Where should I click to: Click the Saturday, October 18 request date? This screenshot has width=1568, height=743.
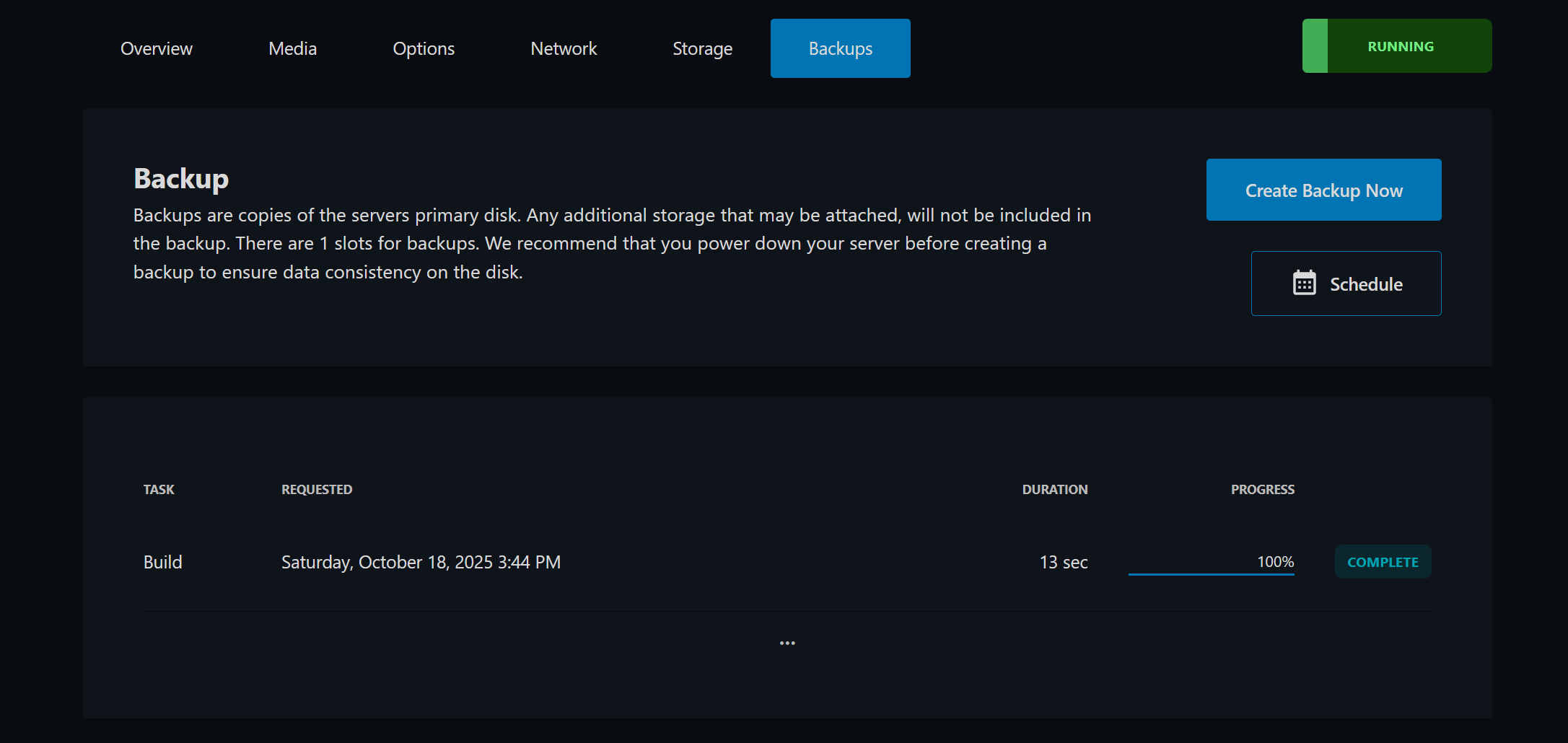(x=421, y=562)
